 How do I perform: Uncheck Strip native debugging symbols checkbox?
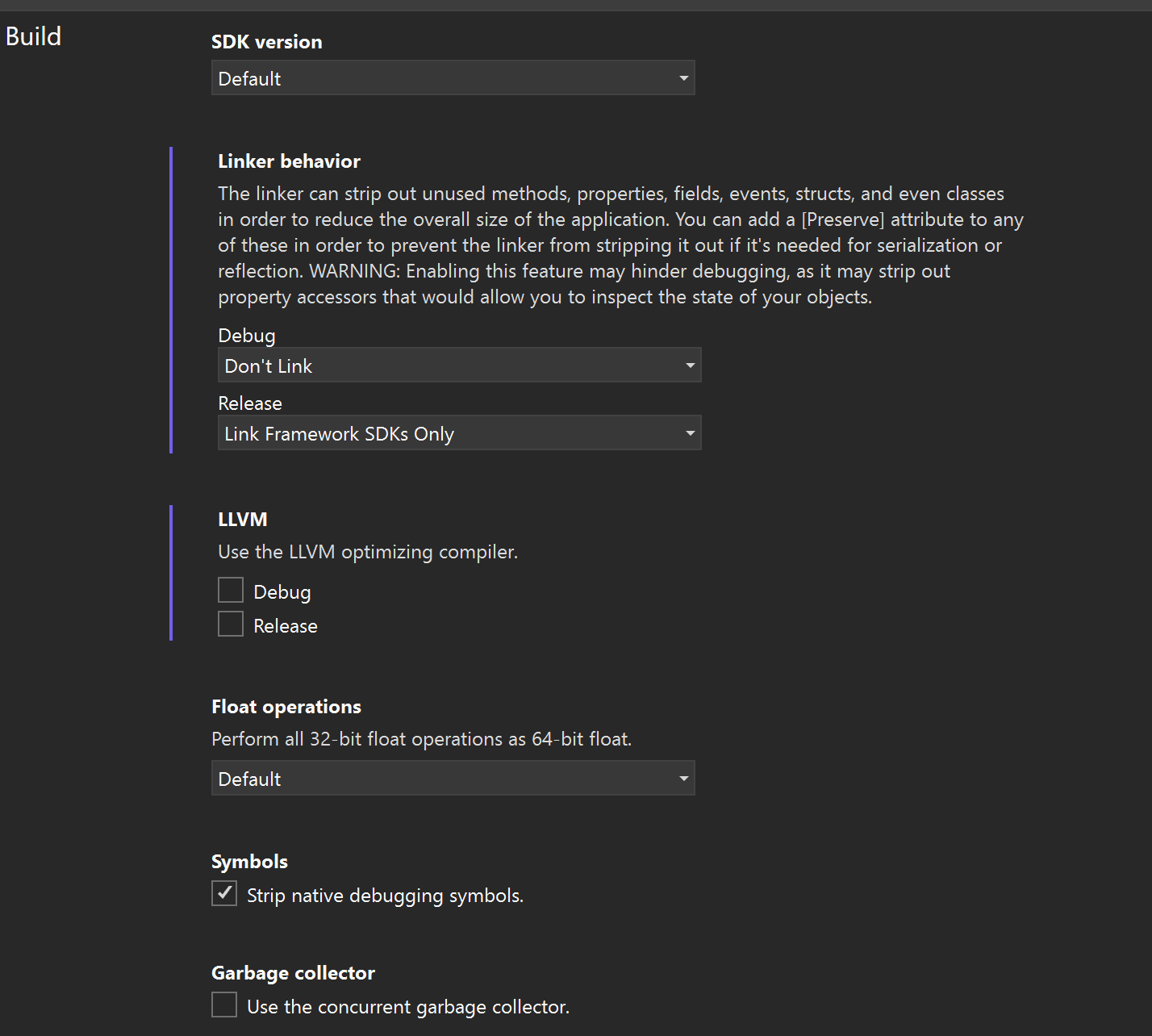[x=224, y=894]
